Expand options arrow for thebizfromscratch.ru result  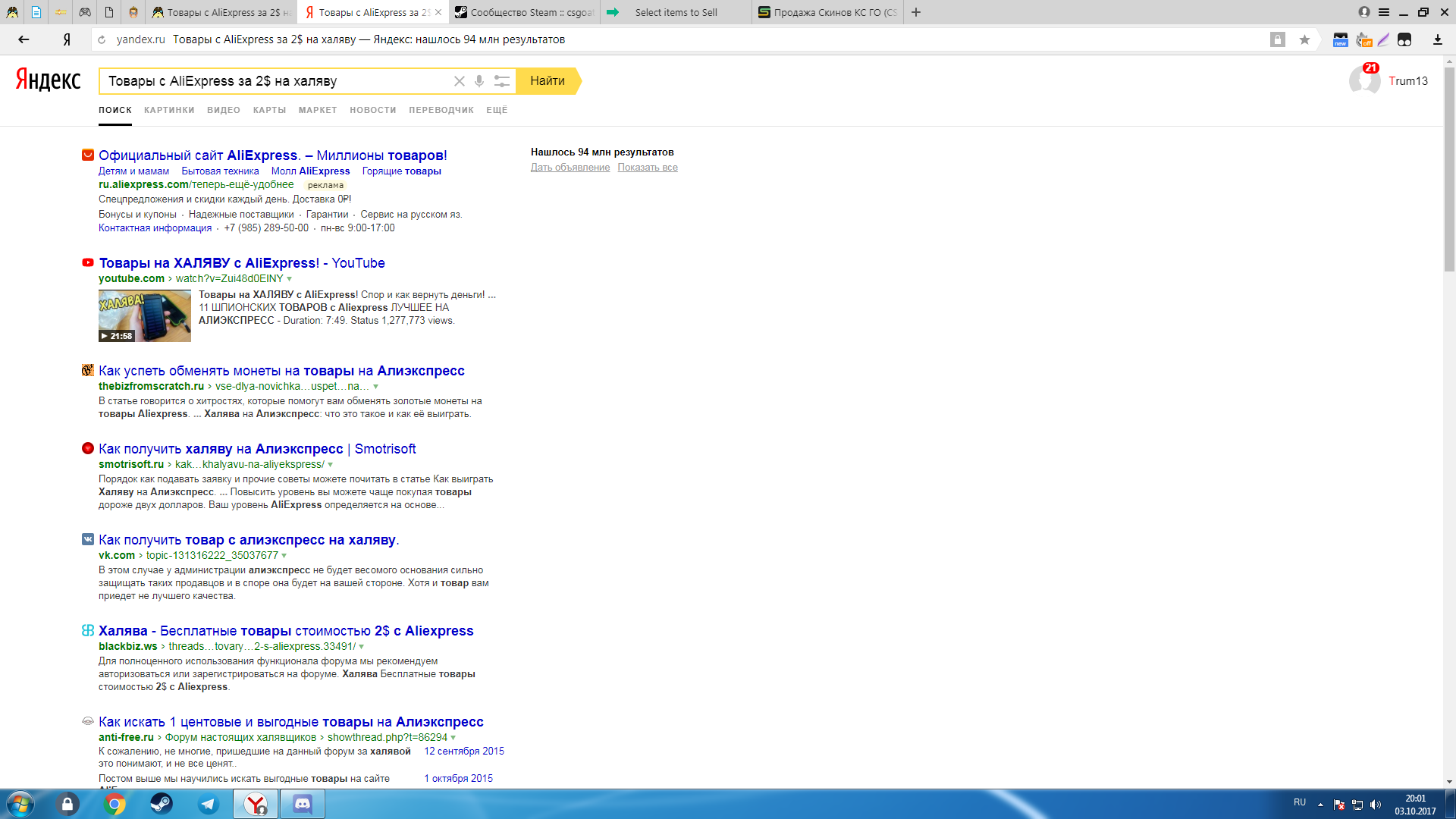(x=375, y=387)
